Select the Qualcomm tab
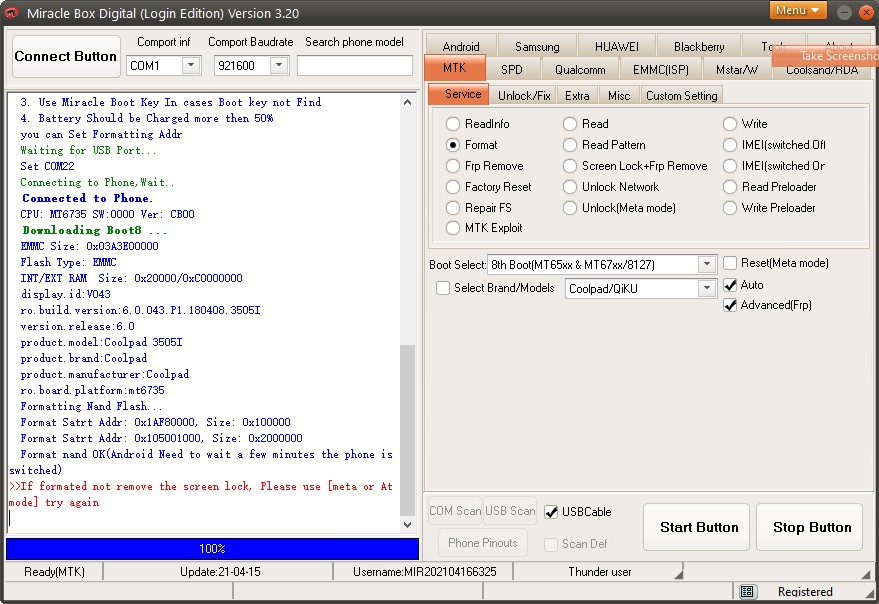The width and height of the screenshot is (879, 604). (x=580, y=70)
